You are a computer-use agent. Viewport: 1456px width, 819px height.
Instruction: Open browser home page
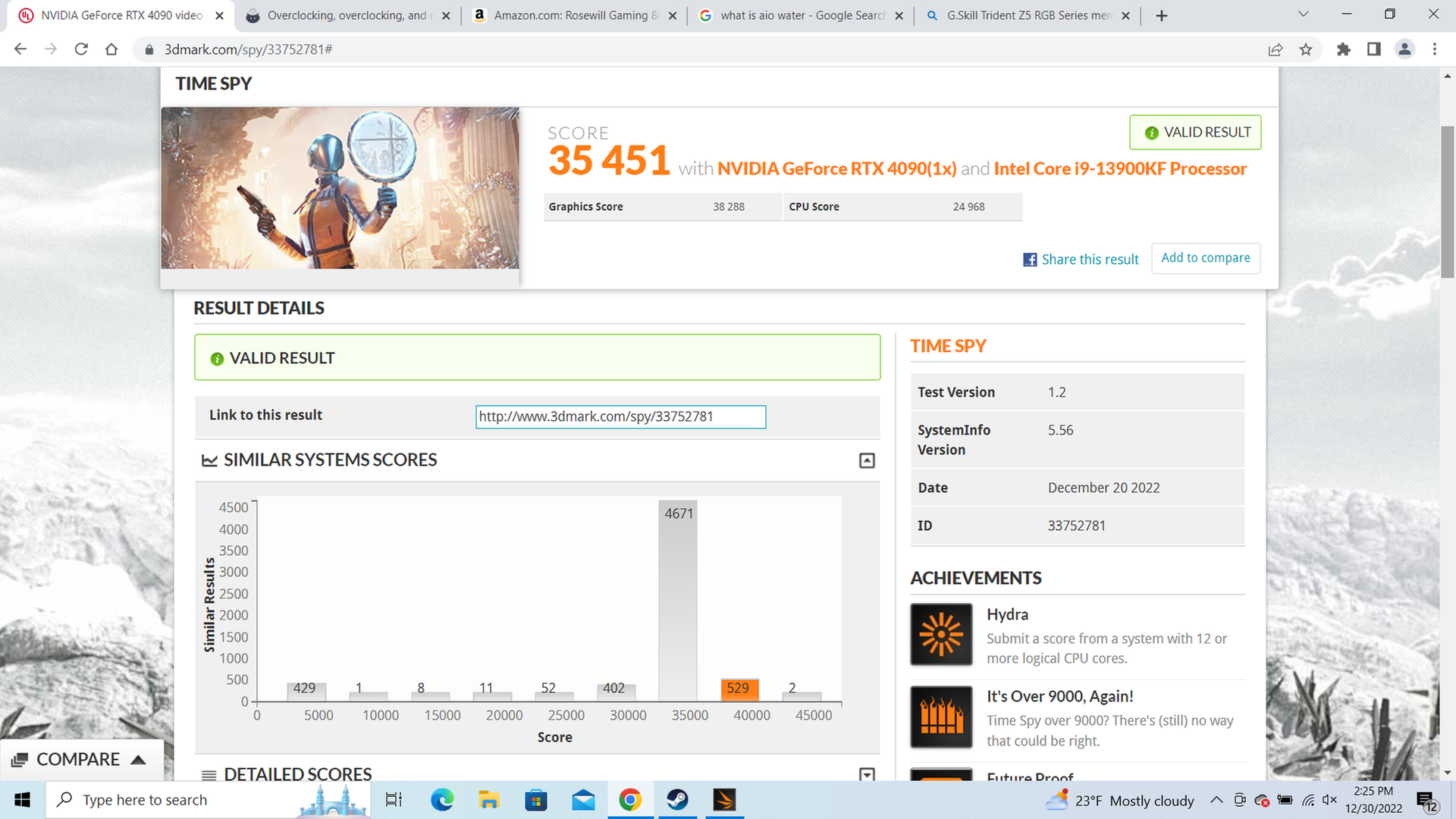[111, 49]
